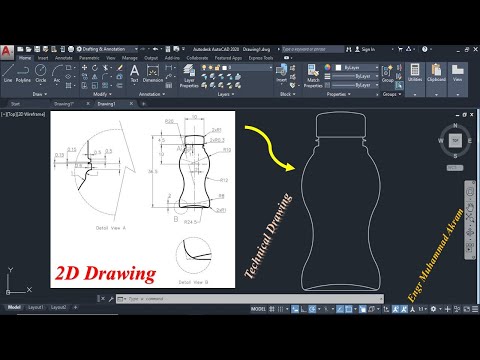Click the Trim tool icon

click(106, 68)
